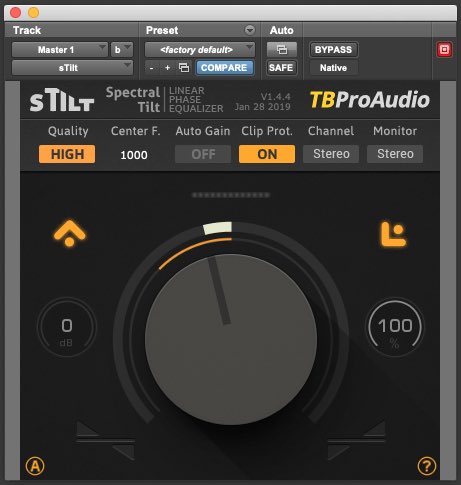This screenshot has height=485, width=461.
Task: Toggle Clip Prot. ON button
Action: (x=267, y=154)
